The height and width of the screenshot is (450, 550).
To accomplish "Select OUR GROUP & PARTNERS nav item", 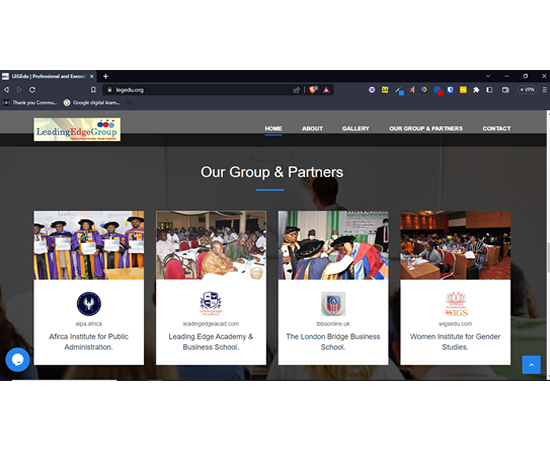I will 426,129.
